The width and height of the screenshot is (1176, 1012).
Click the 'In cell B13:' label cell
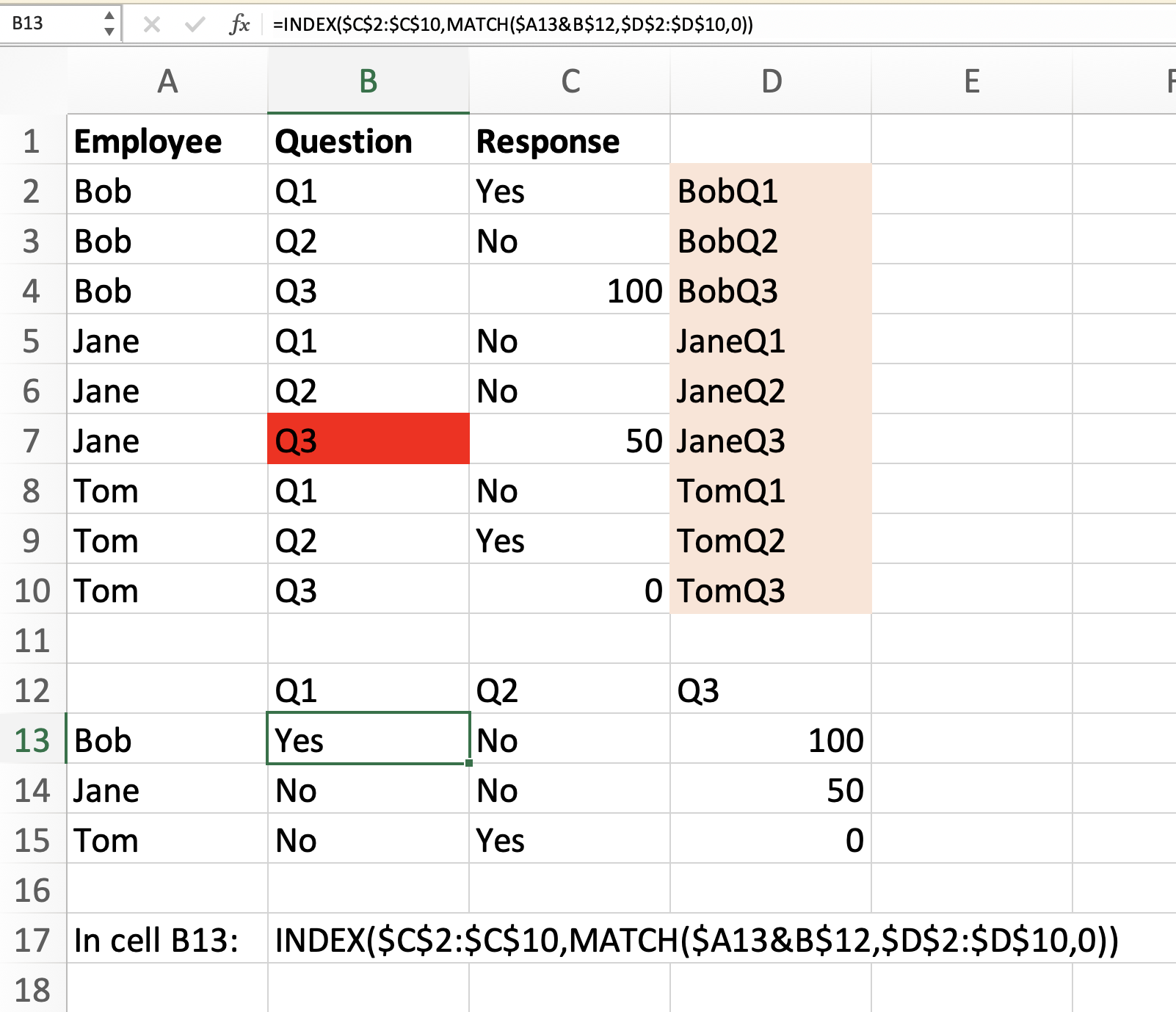point(167,939)
